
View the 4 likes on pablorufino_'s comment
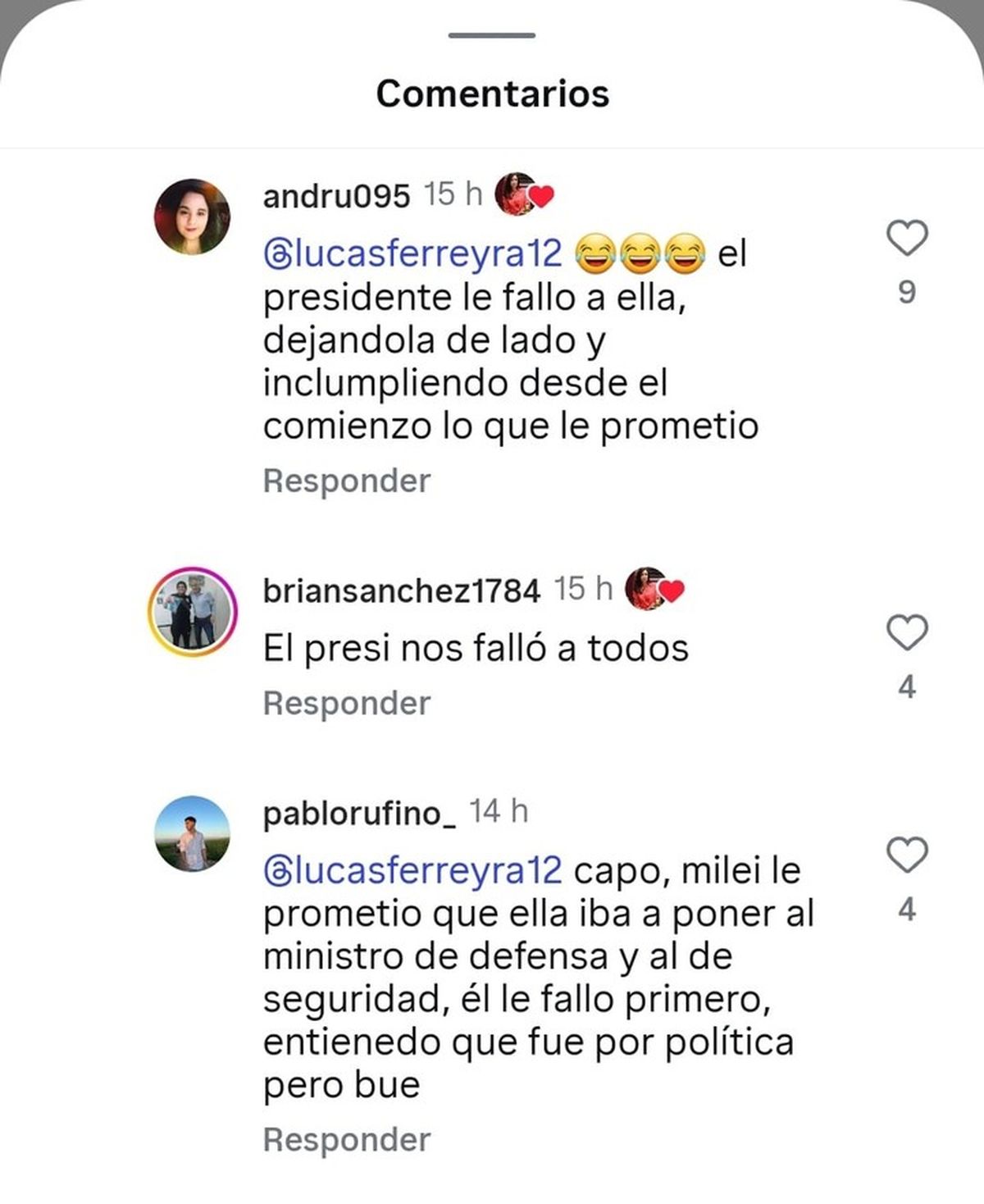click(x=907, y=910)
